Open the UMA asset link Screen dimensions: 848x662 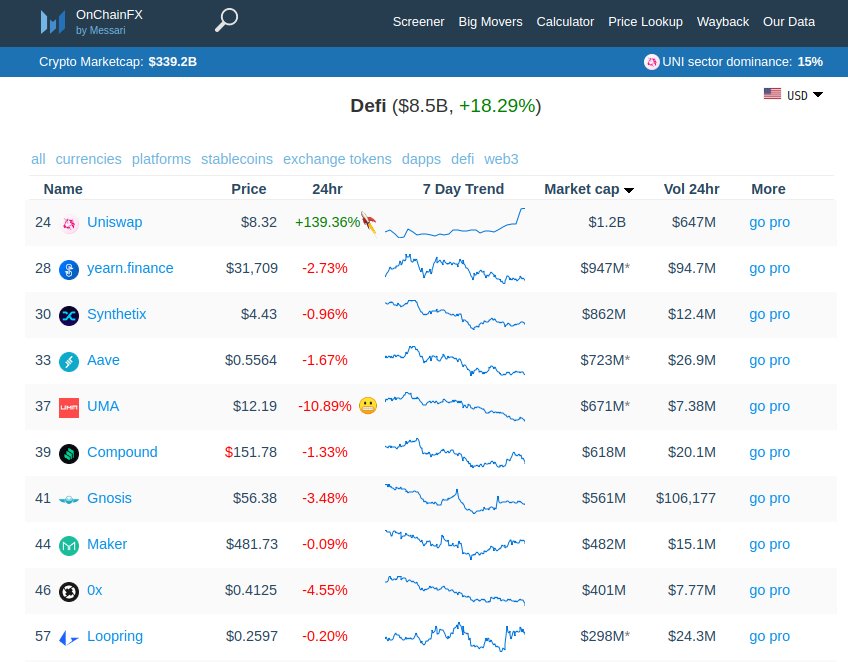[x=103, y=406]
